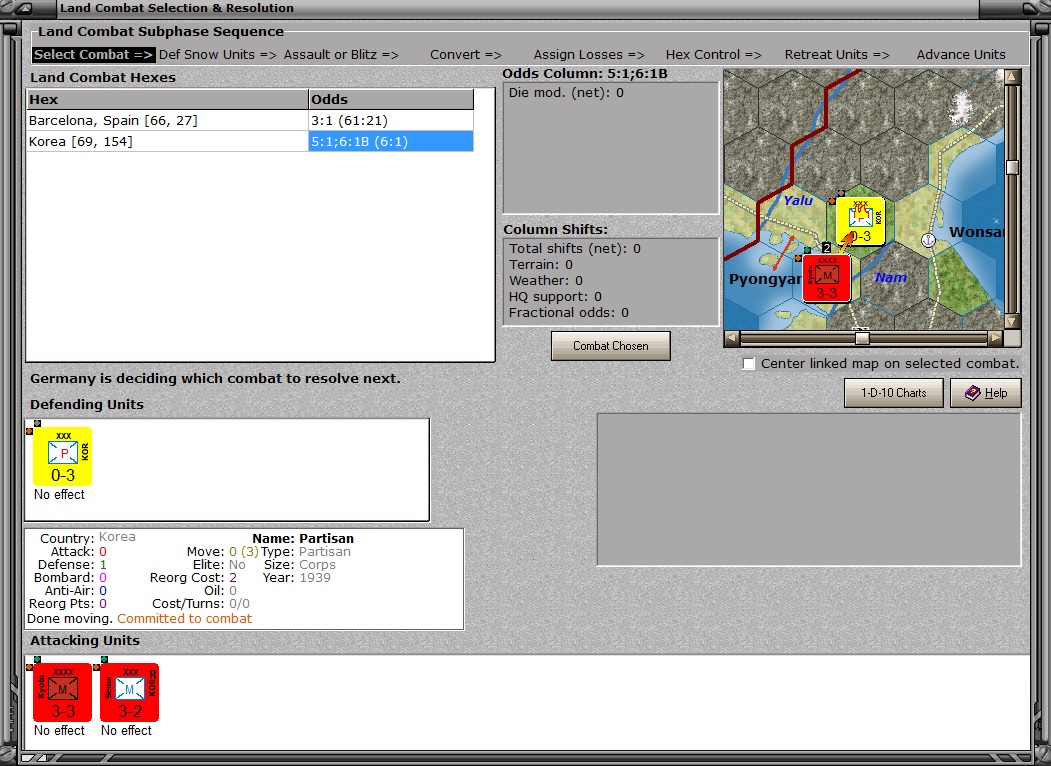Select the attacking Kyoto 3-3 unit counter
Image resolution: width=1051 pixels, height=766 pixels.
(62, 692)
